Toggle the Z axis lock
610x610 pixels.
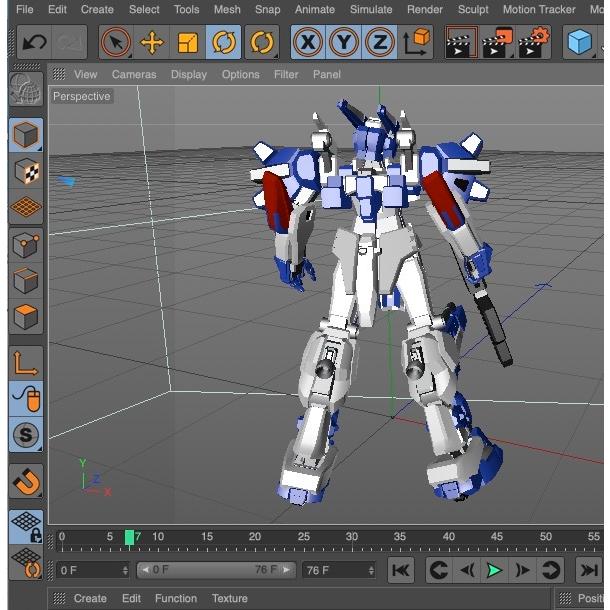tap(379, 42)
